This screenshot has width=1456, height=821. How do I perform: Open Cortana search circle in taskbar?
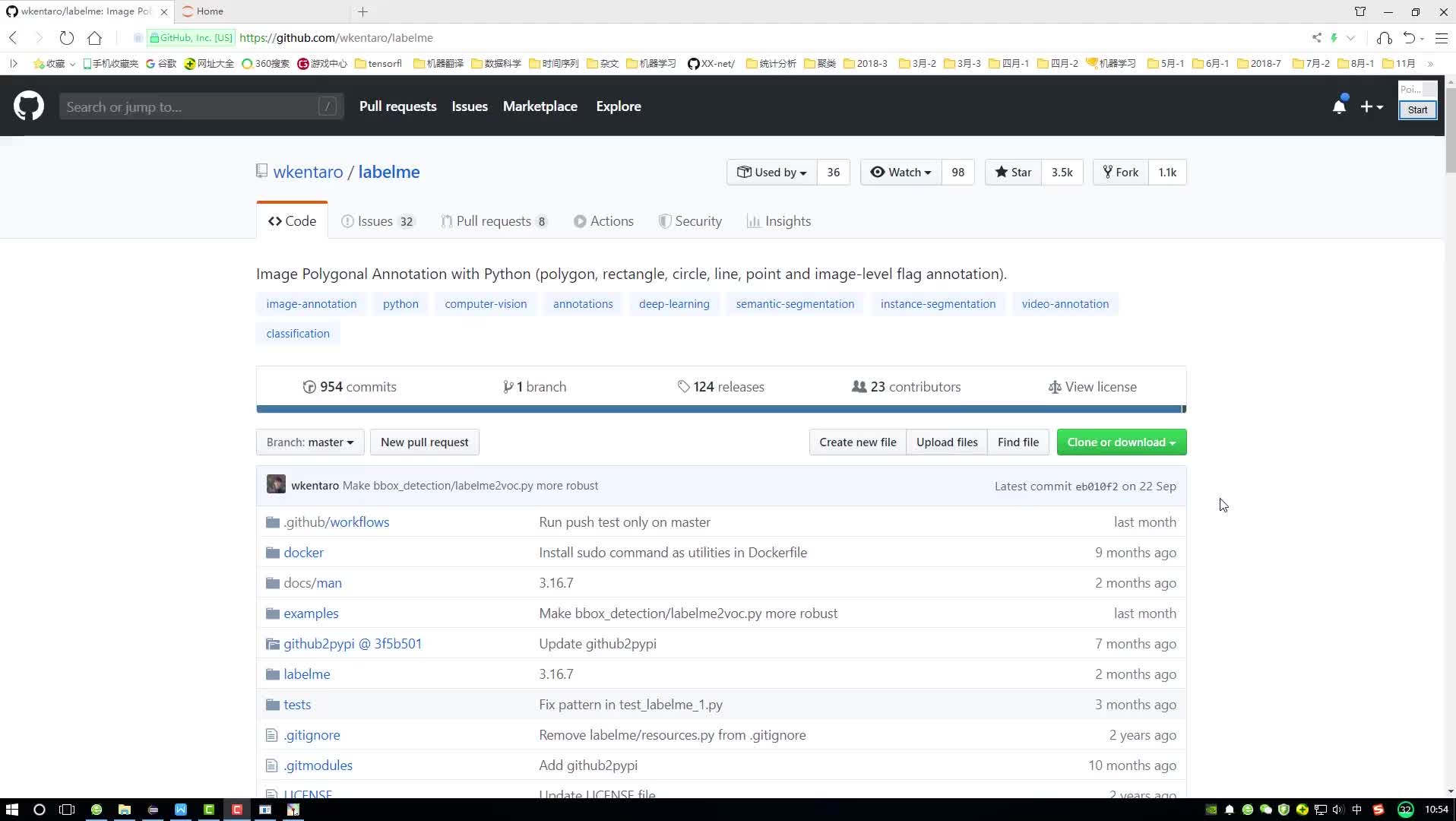point(40,810)
